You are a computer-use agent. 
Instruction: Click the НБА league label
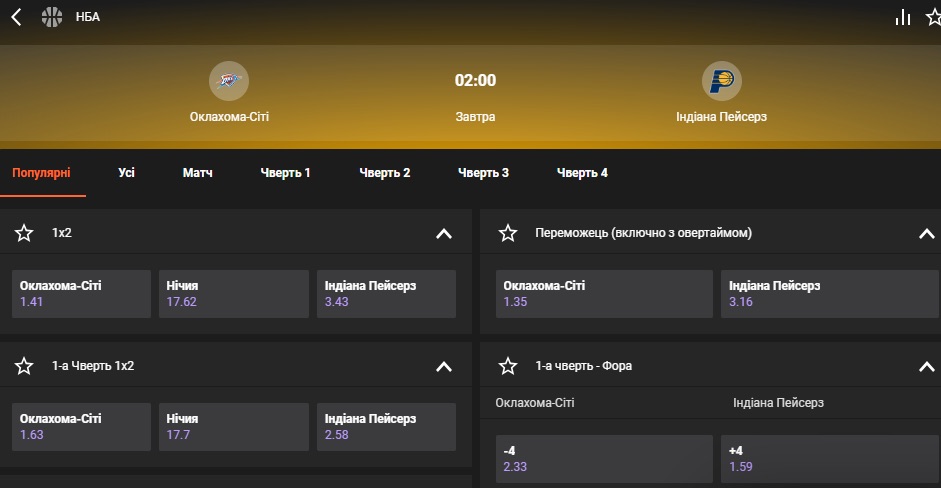click(88, 17)
